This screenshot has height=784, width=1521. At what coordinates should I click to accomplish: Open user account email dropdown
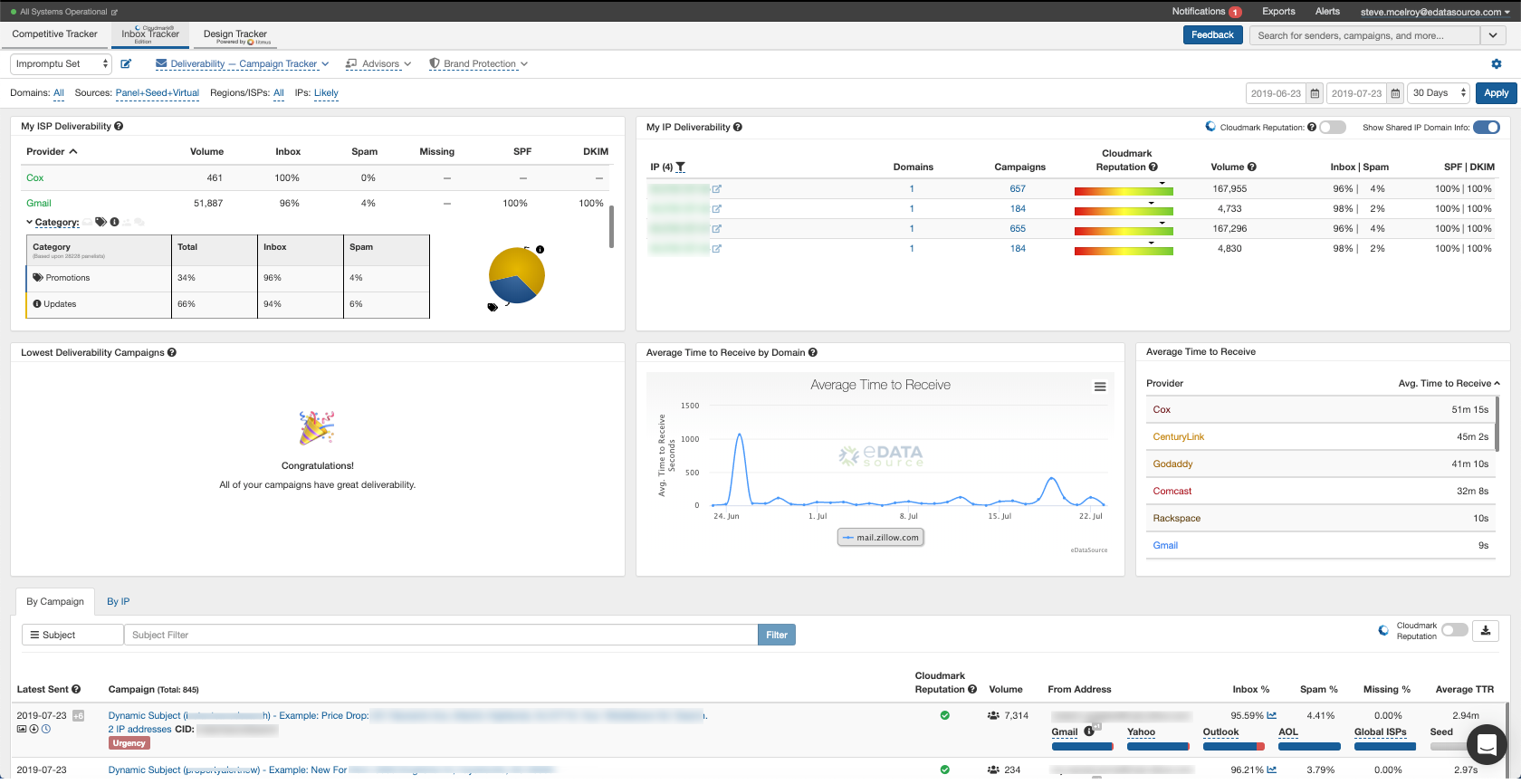tap(1435, 12)
